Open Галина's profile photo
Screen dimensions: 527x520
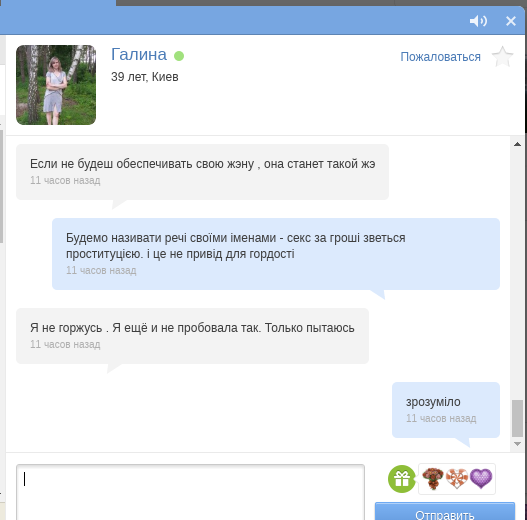click(56, 85)
